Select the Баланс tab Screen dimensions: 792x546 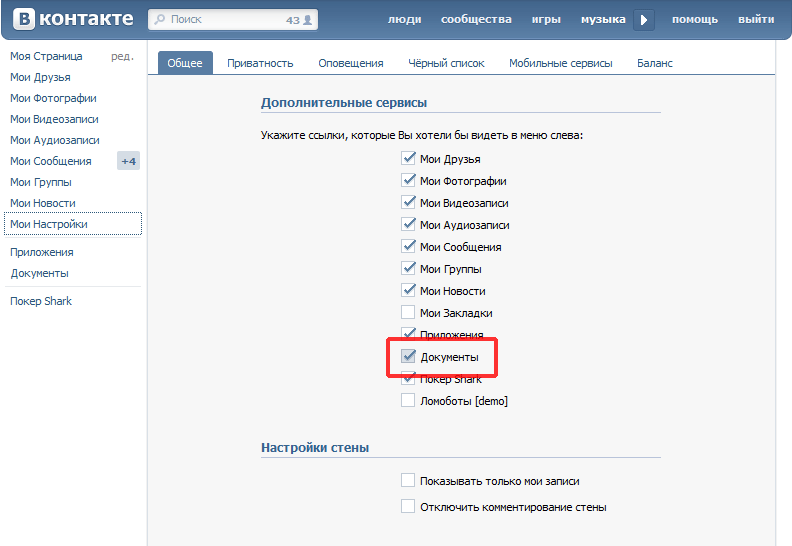click(x=655, y=63)
